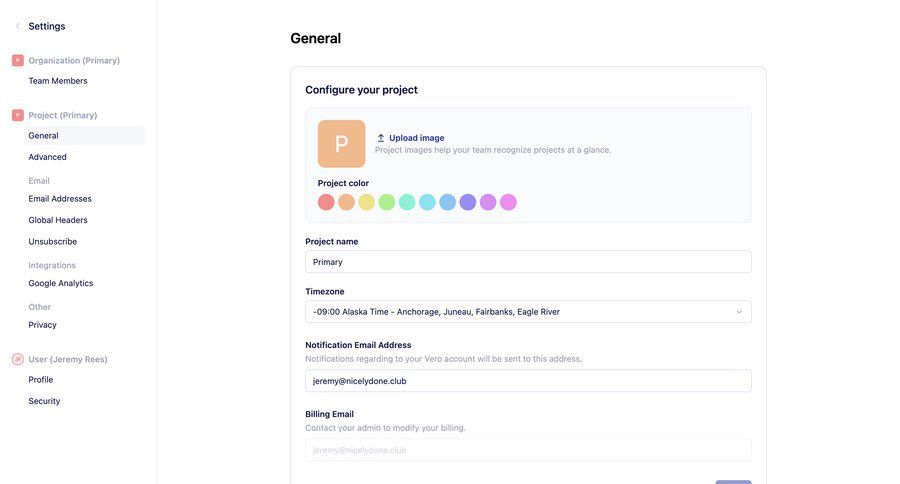The image size is (900, 484).
Task: Select Global Headers in sidebar
Action: tap(58, 220)
